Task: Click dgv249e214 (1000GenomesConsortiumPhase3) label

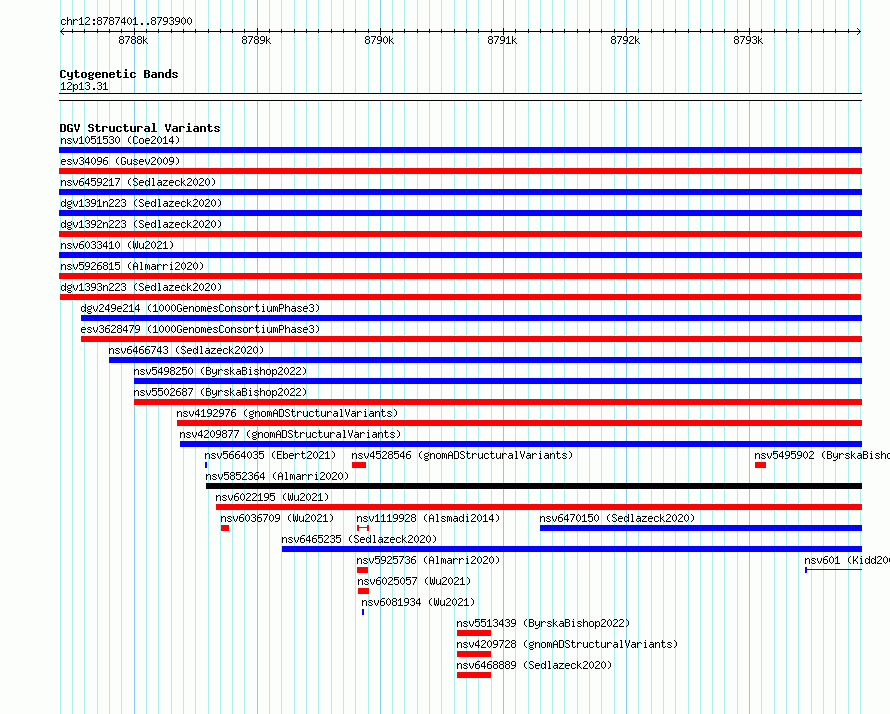Action: 200,308
